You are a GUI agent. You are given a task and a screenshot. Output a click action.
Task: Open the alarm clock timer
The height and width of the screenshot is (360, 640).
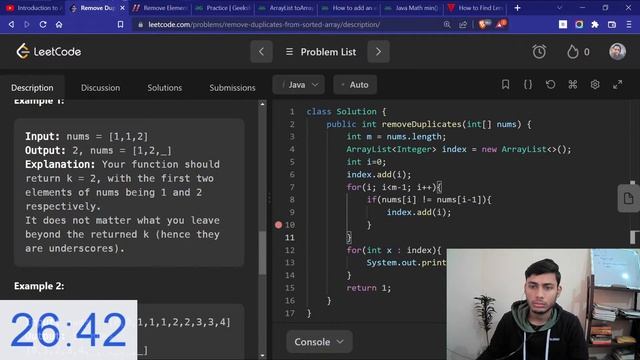coord(539,52)
